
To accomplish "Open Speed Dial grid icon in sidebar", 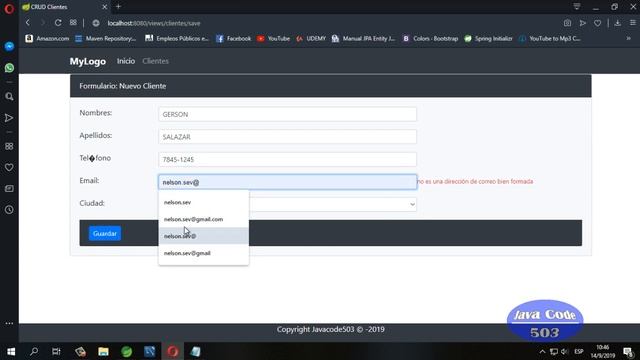I will [x=9, y=147].
